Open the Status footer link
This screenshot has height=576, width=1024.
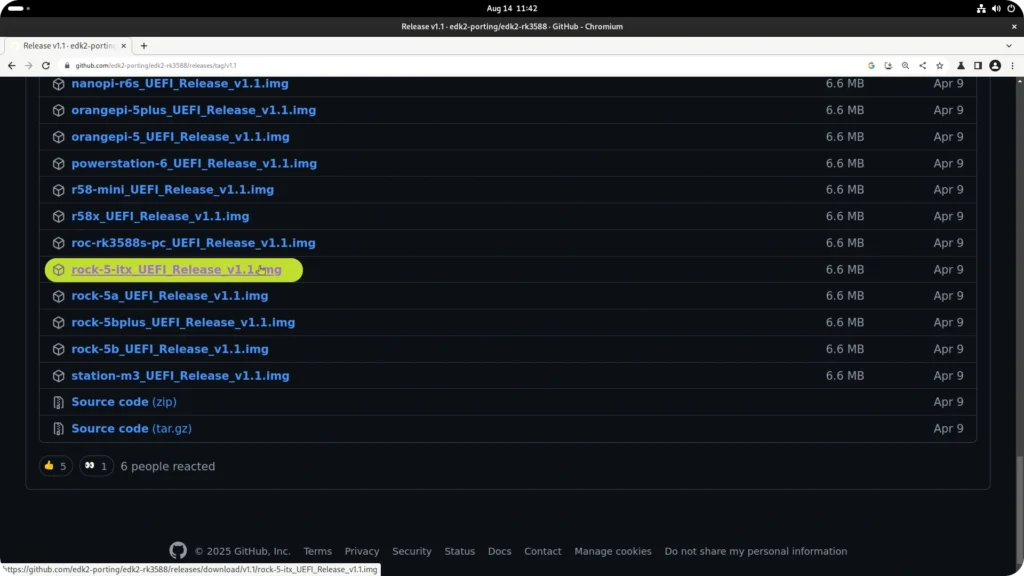[x=460, y=551]
